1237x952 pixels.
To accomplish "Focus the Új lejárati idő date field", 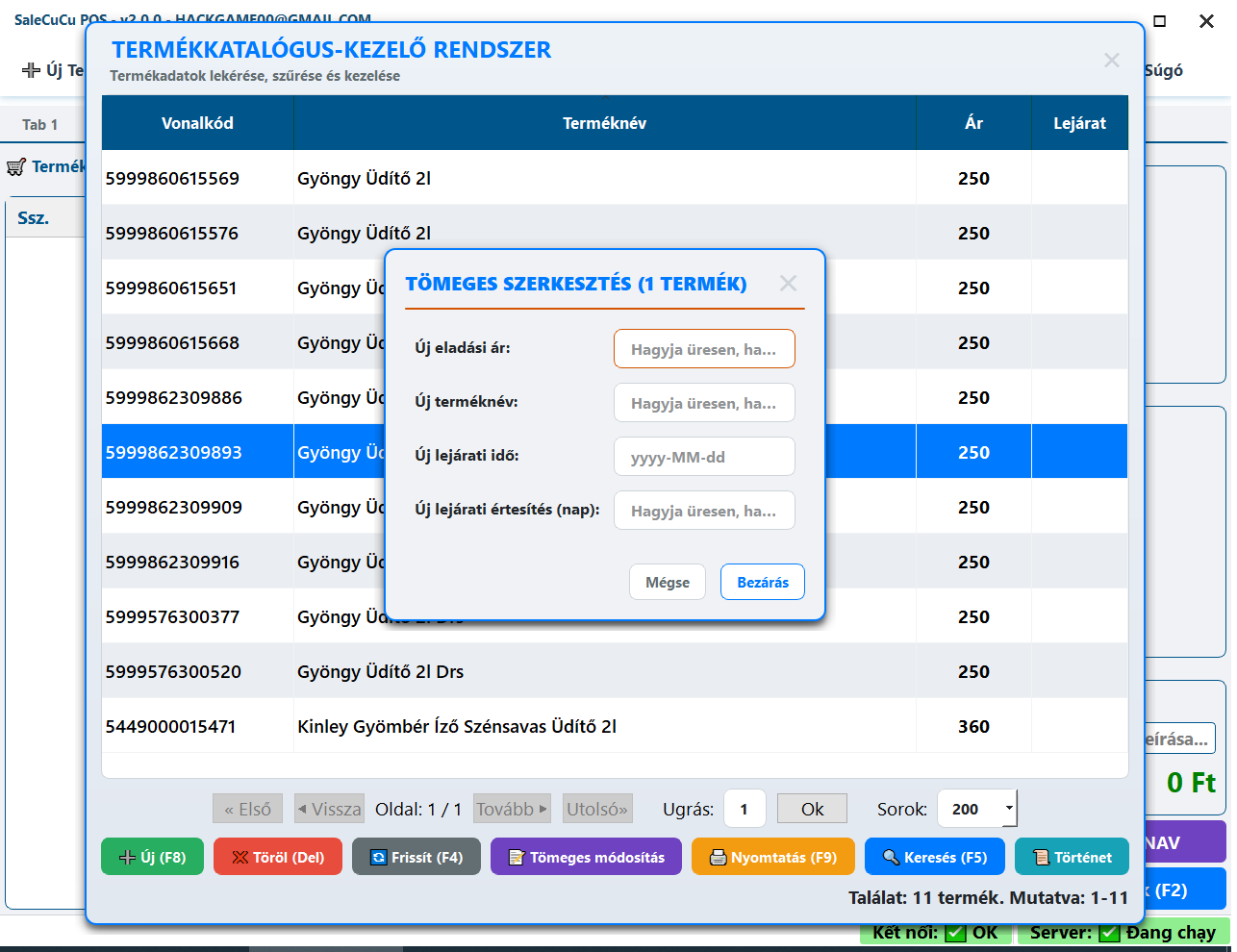I will point(704,457).
